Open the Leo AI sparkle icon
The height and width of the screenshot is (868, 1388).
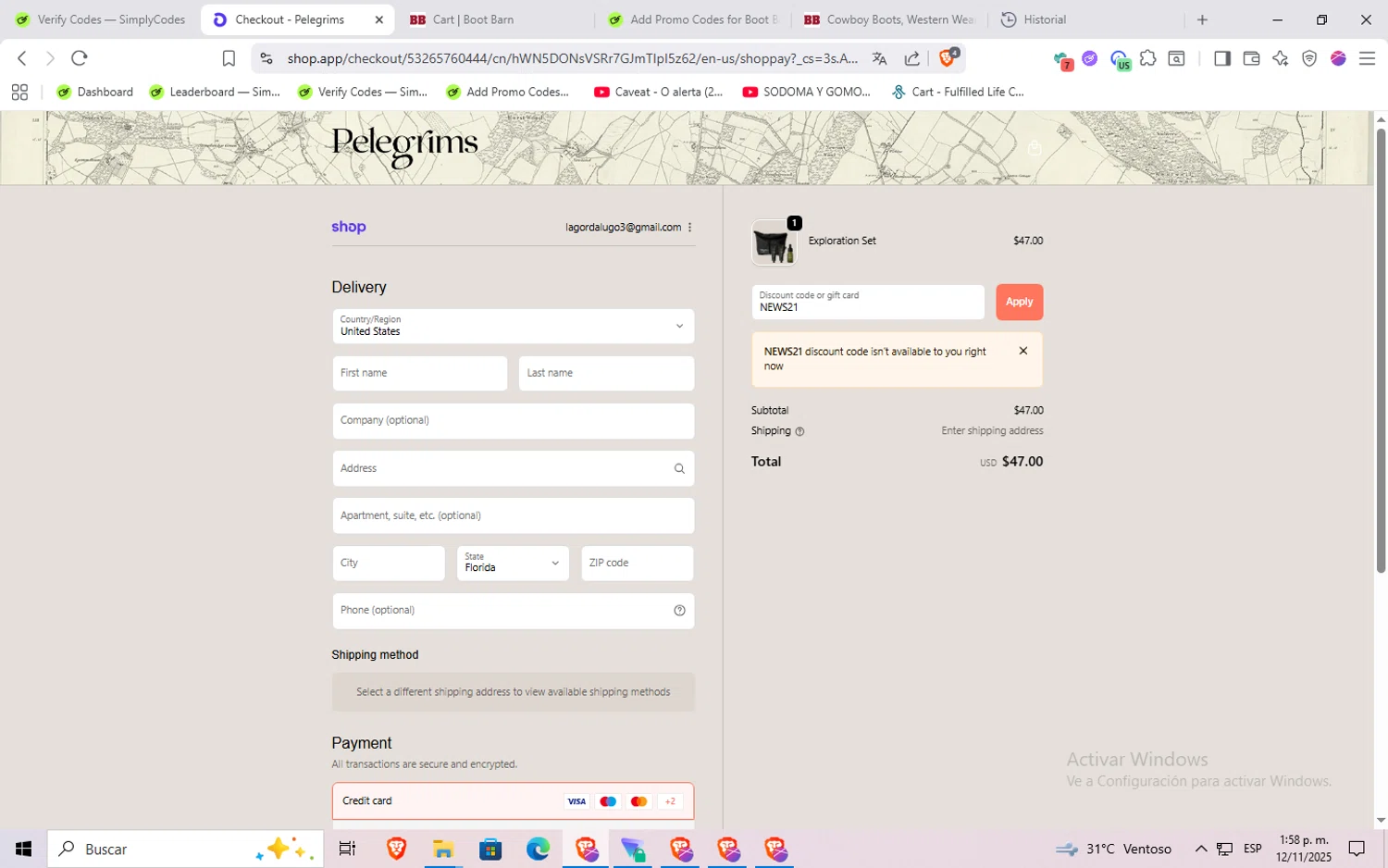point(1281,58)
